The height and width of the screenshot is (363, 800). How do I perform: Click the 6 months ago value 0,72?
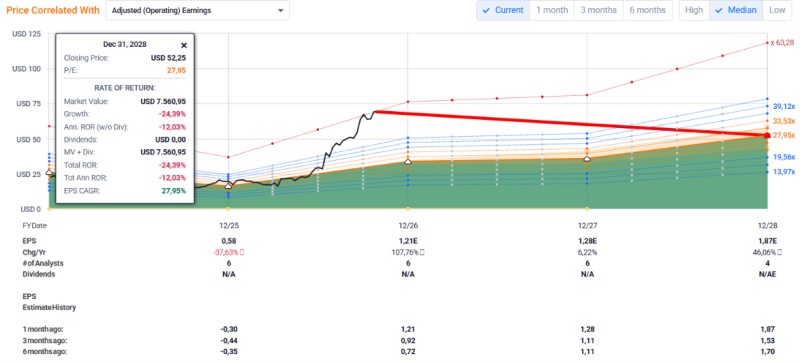click(x=407, y=352)
